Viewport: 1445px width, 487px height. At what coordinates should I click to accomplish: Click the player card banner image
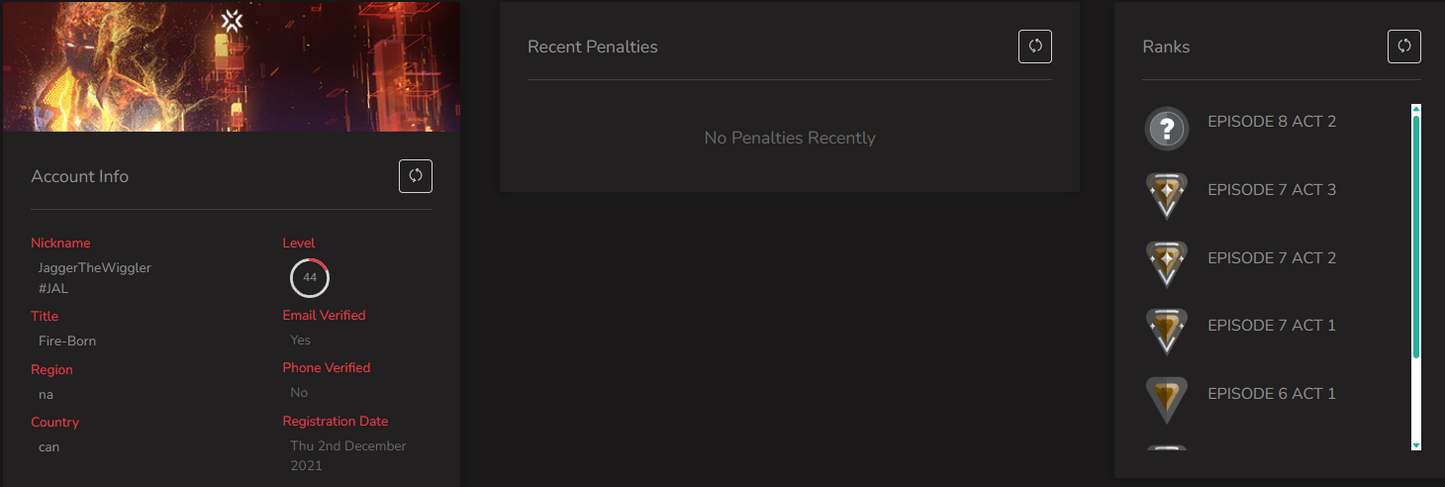(231, 66)
